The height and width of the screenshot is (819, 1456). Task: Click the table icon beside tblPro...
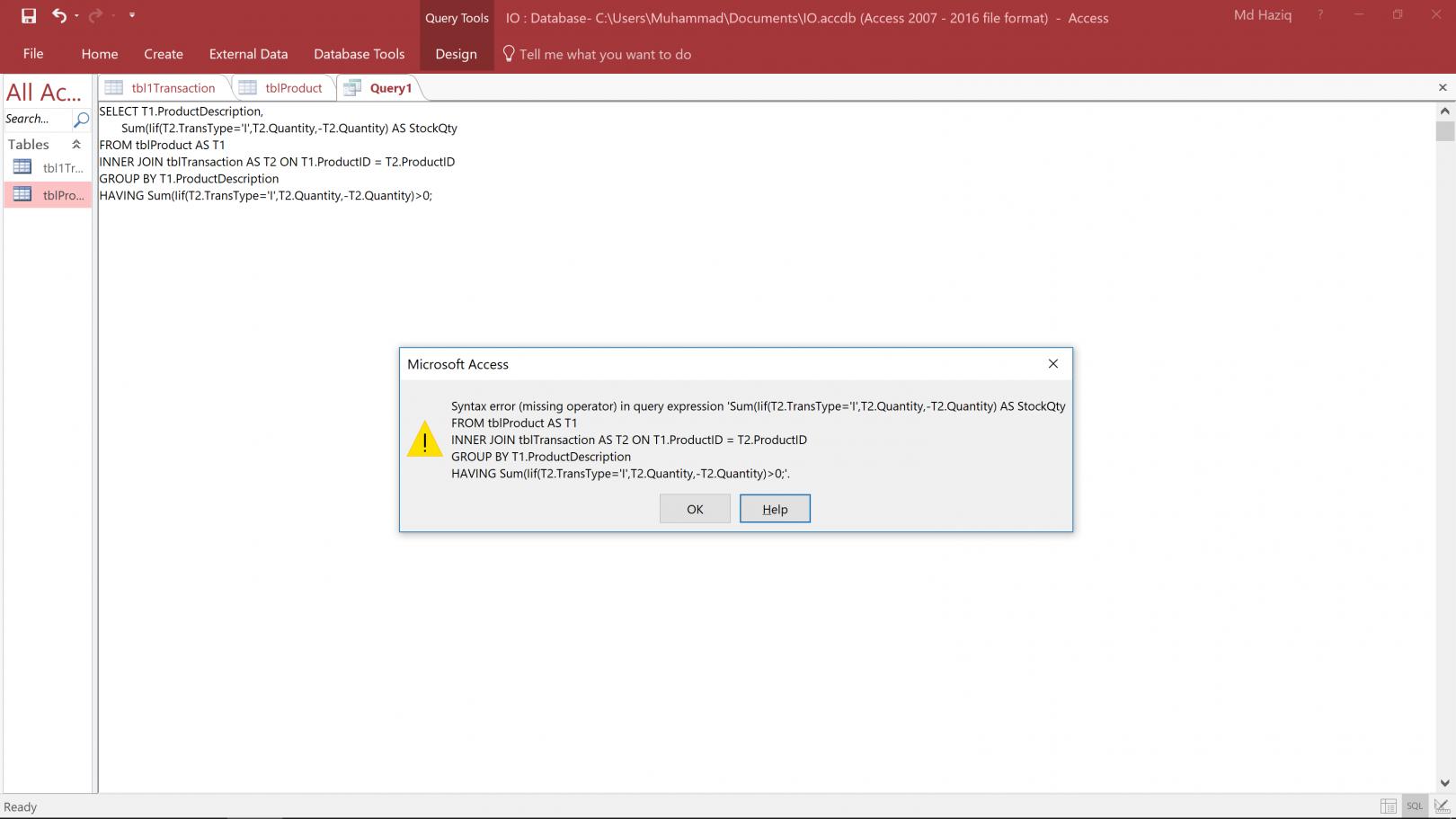pyautogui.click(x=22, y=194)
